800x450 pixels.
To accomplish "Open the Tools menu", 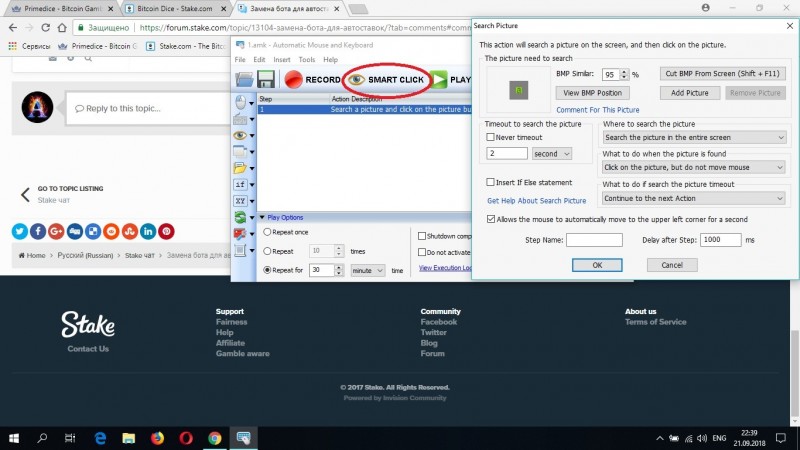I will coord(307,60).
